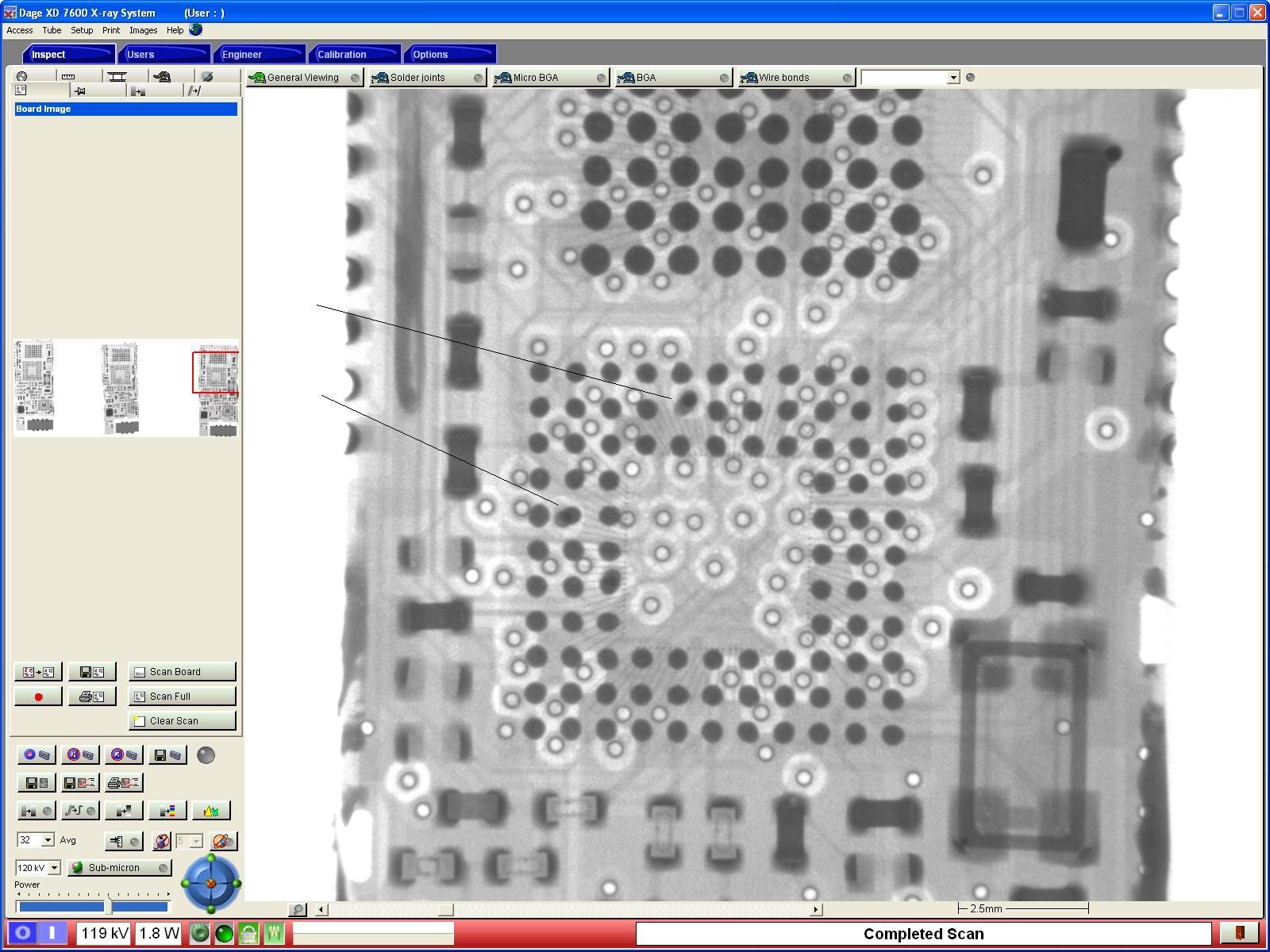Screen dimensions: 1270x952
Task: Click the green padlock interlock icon
Action: point(249,933)
